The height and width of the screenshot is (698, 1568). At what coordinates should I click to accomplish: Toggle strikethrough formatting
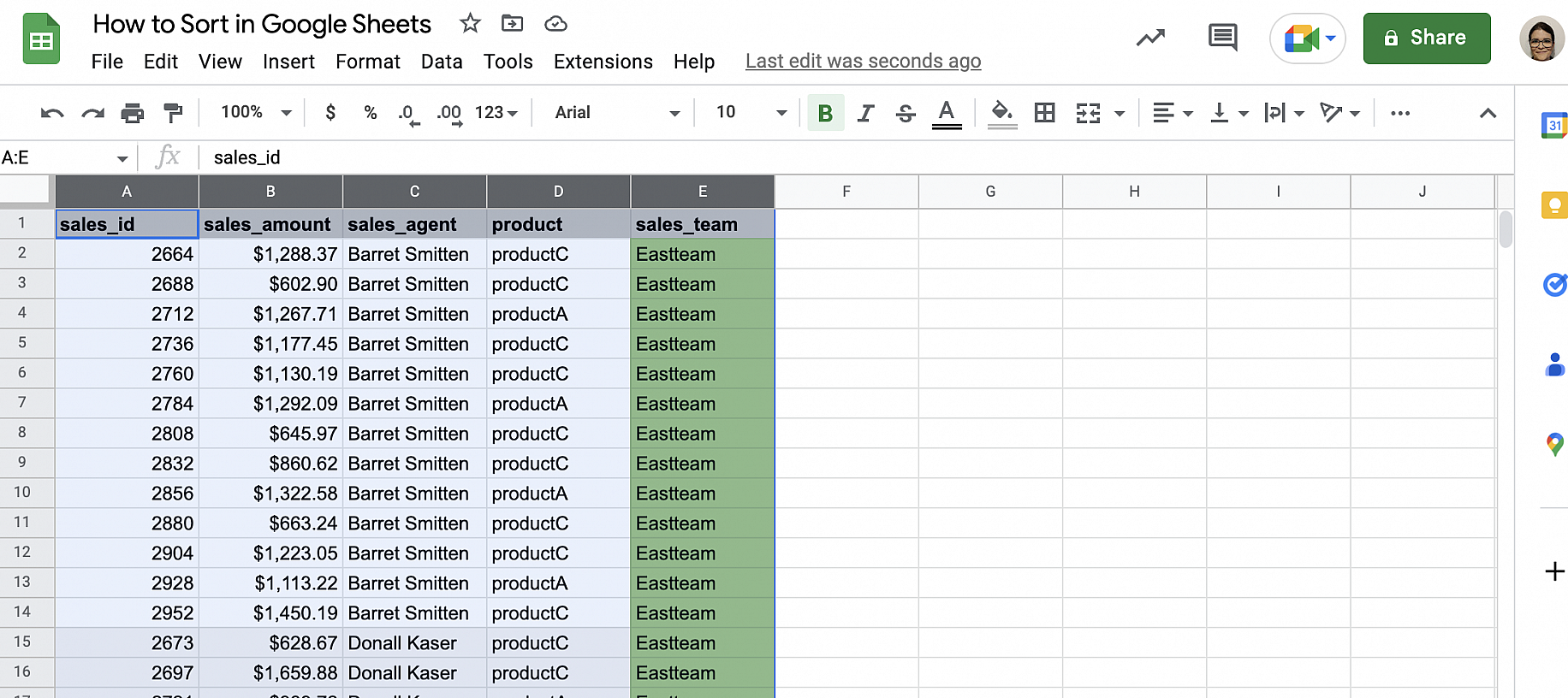(906, 113)
